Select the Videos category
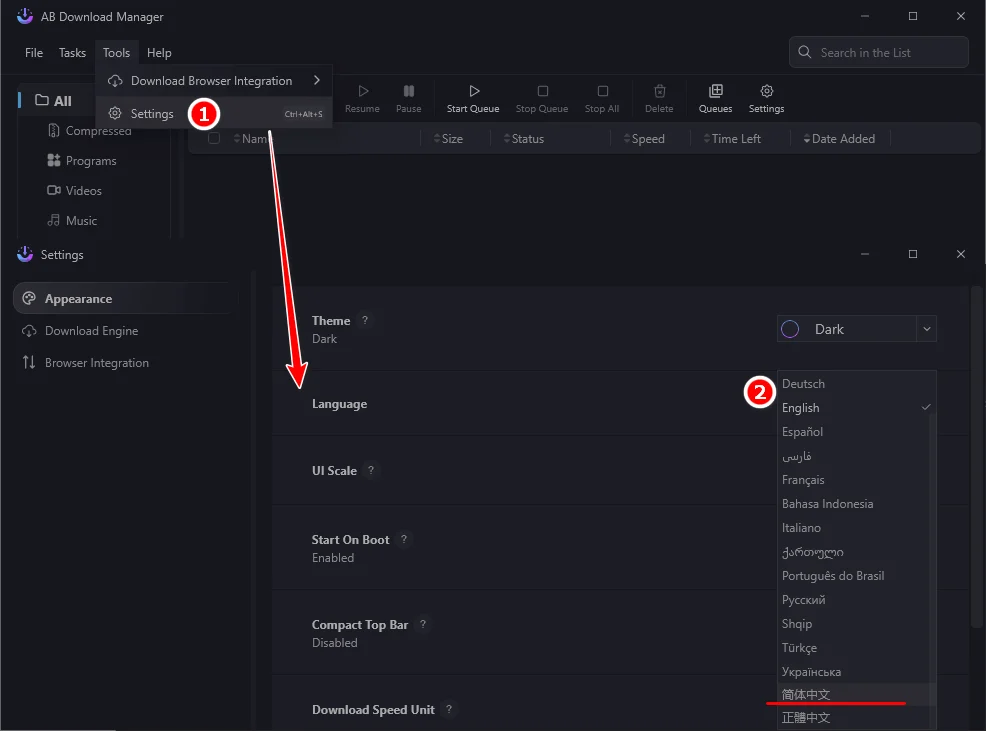The width and height of the screenshot is (986, 731). point(74,191)
